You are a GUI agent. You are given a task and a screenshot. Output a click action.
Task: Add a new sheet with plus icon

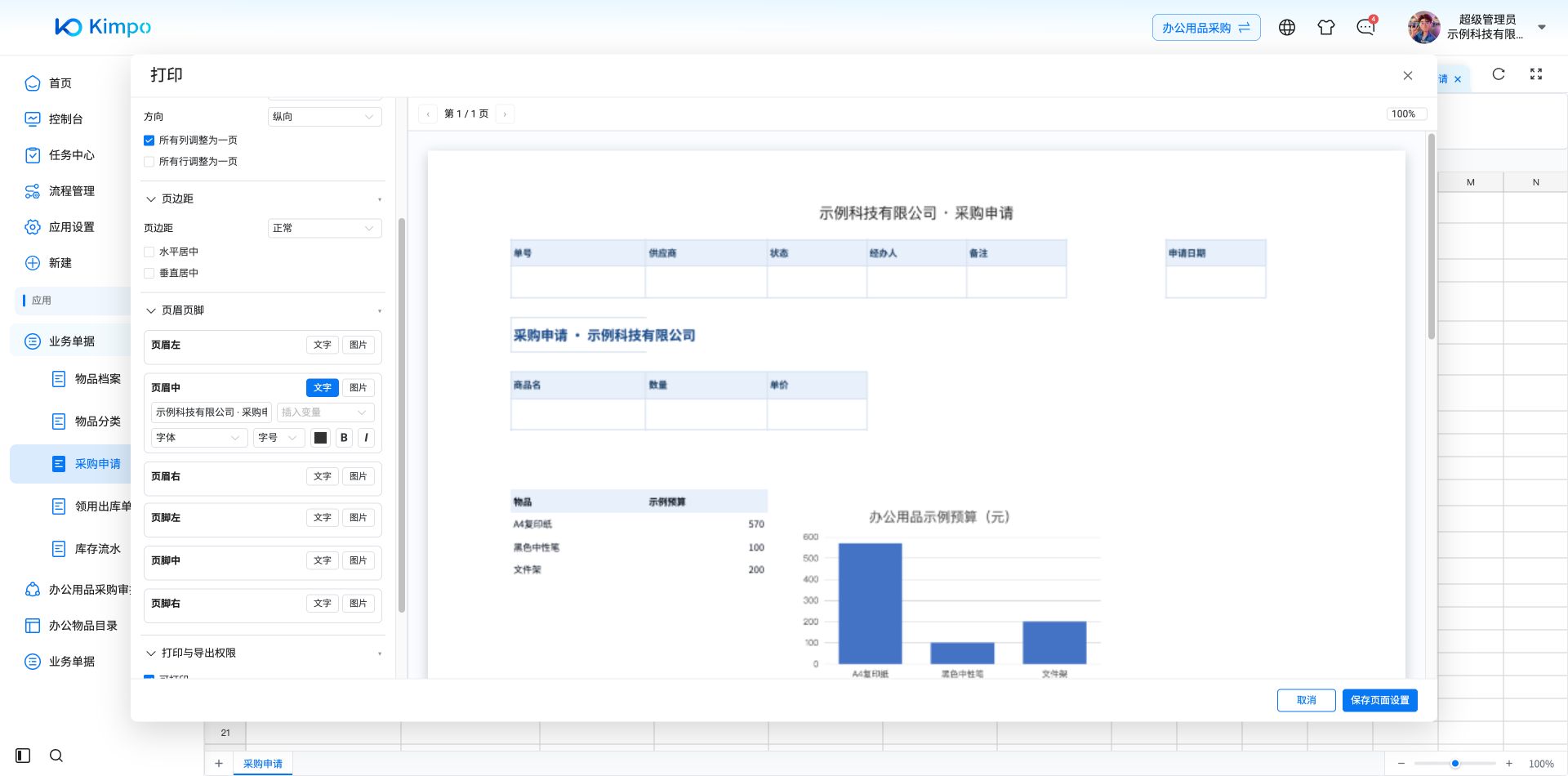point(219,764)
